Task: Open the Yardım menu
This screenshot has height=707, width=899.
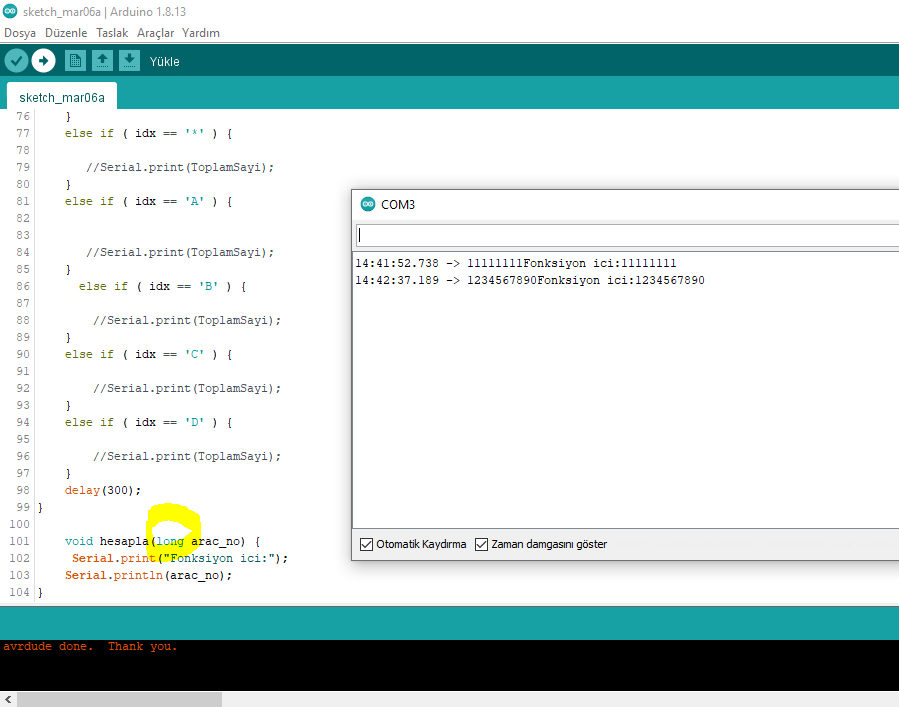Action: [201, 33]
